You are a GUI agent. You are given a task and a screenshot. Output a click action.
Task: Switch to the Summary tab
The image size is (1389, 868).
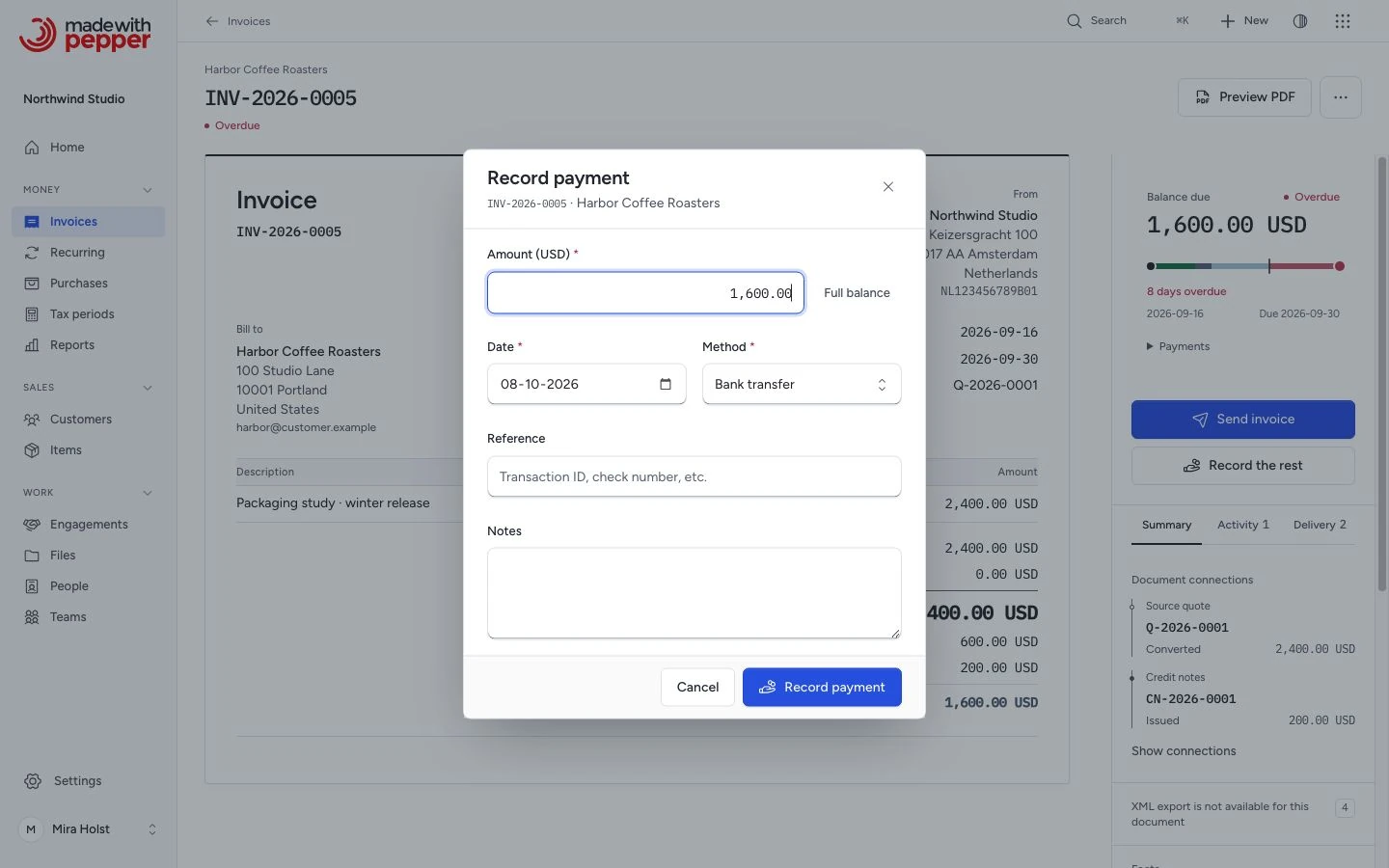point(1166,526)
